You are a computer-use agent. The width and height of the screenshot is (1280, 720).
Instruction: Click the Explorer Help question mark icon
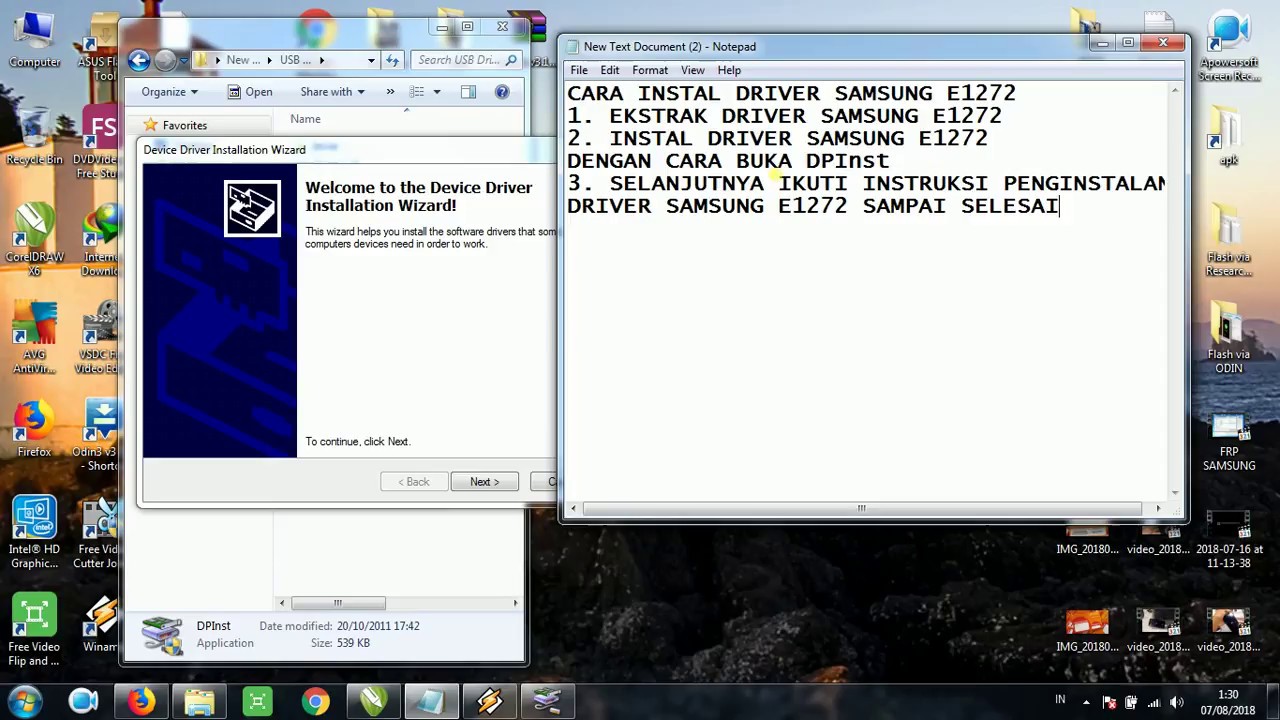pyautogui.click(x=502, y=92)
